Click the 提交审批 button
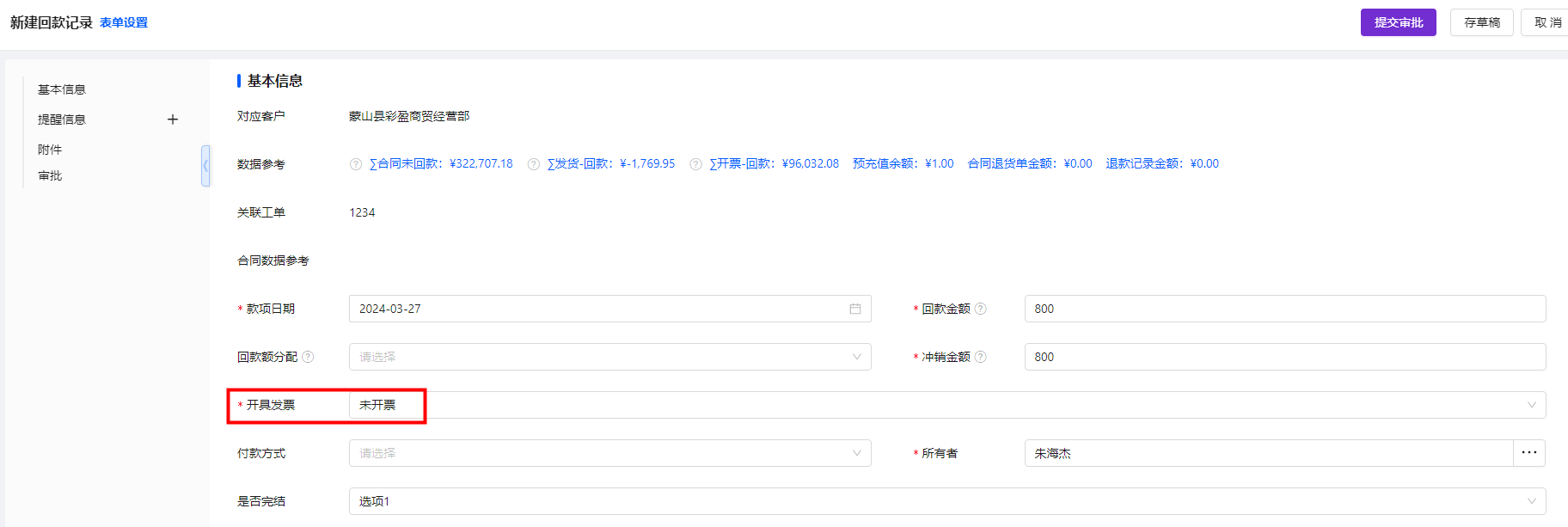 pyautogui.click(x=1398, y=22)
